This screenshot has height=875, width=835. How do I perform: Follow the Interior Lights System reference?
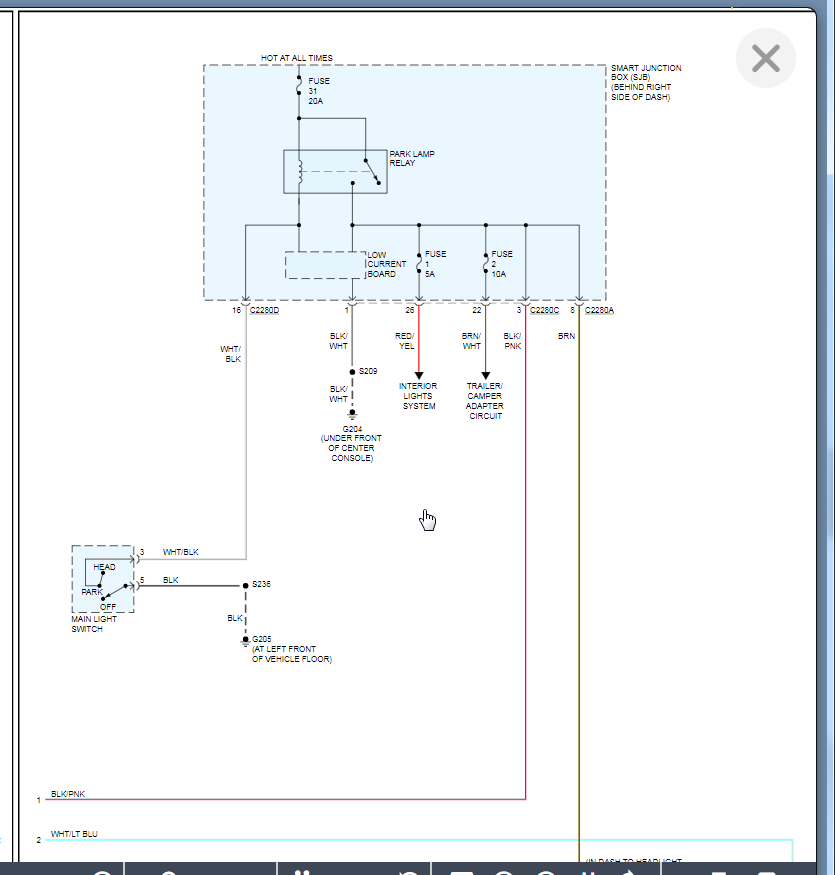tap(418, 396)
